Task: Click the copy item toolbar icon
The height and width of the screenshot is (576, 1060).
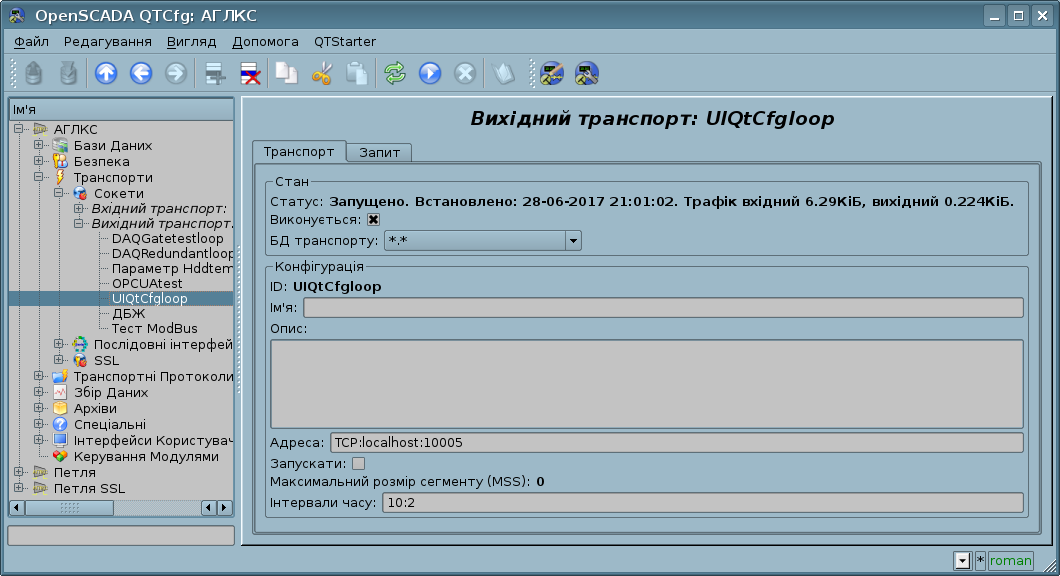Action: (287, 73)
